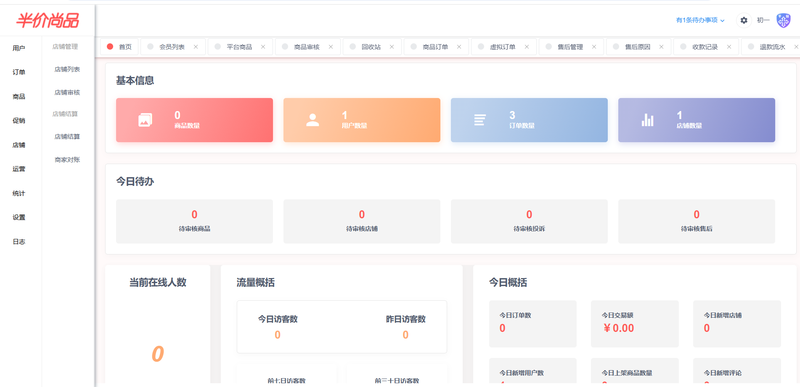Screen dimensions: 800x387
Task: Open the 统计 sidebar menu
Action: 19,193
